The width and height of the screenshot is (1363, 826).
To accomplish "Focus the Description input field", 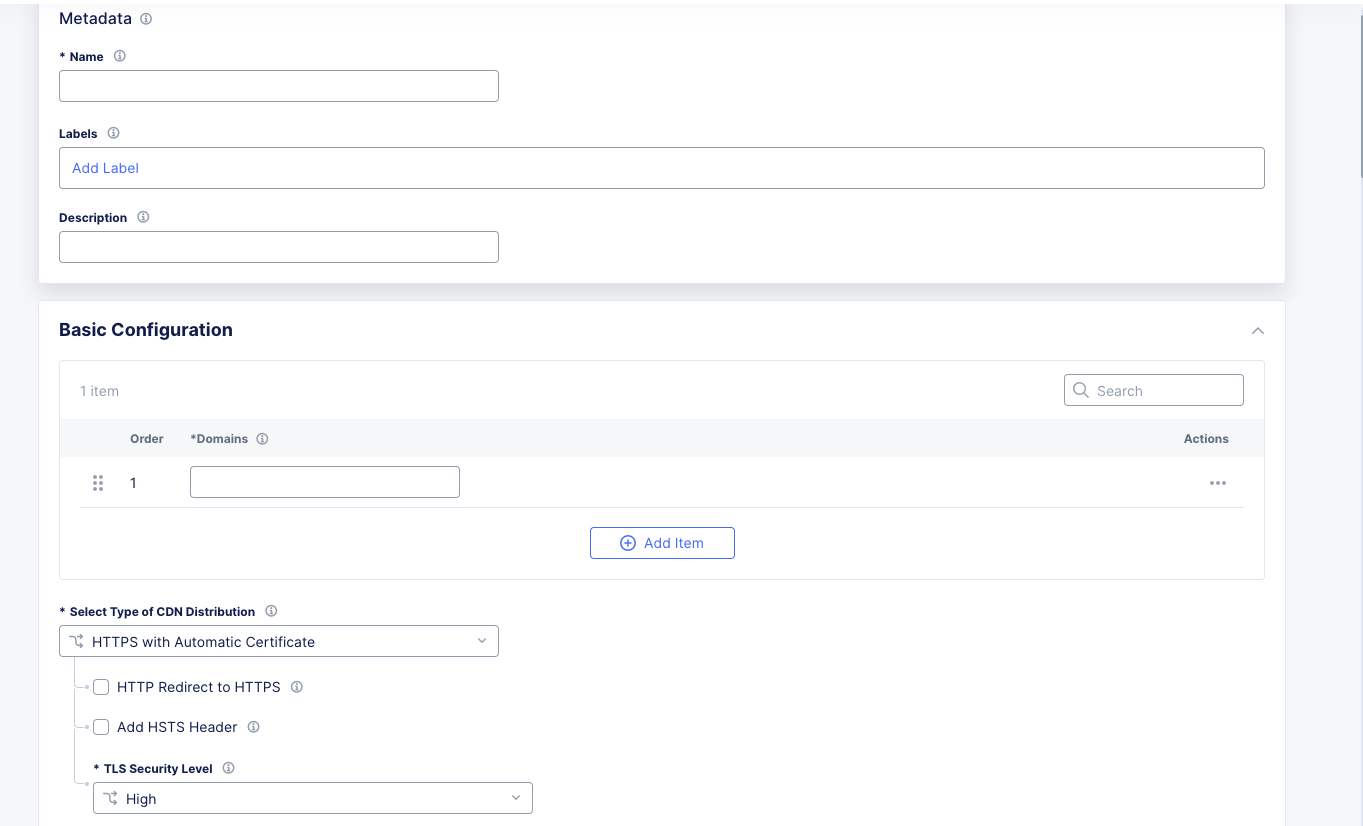I will 279,247.
